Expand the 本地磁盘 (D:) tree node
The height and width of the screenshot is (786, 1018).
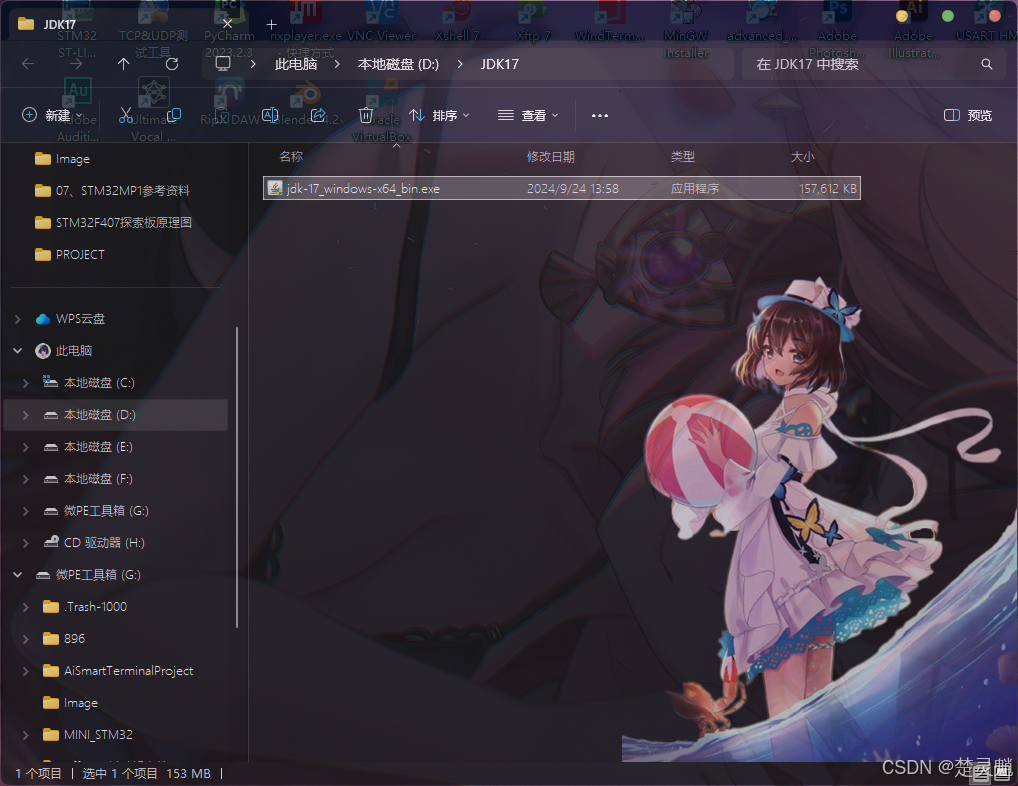25,415
